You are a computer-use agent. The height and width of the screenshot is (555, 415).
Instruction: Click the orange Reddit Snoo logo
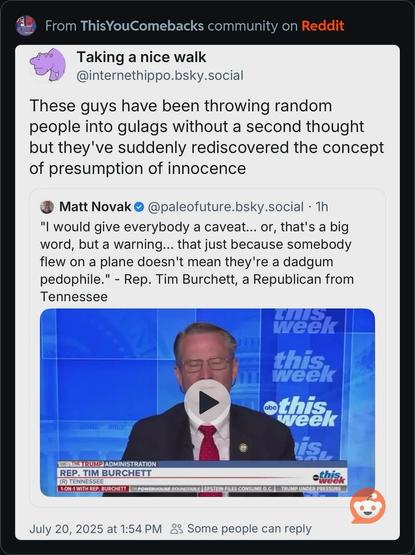(368, 506)
